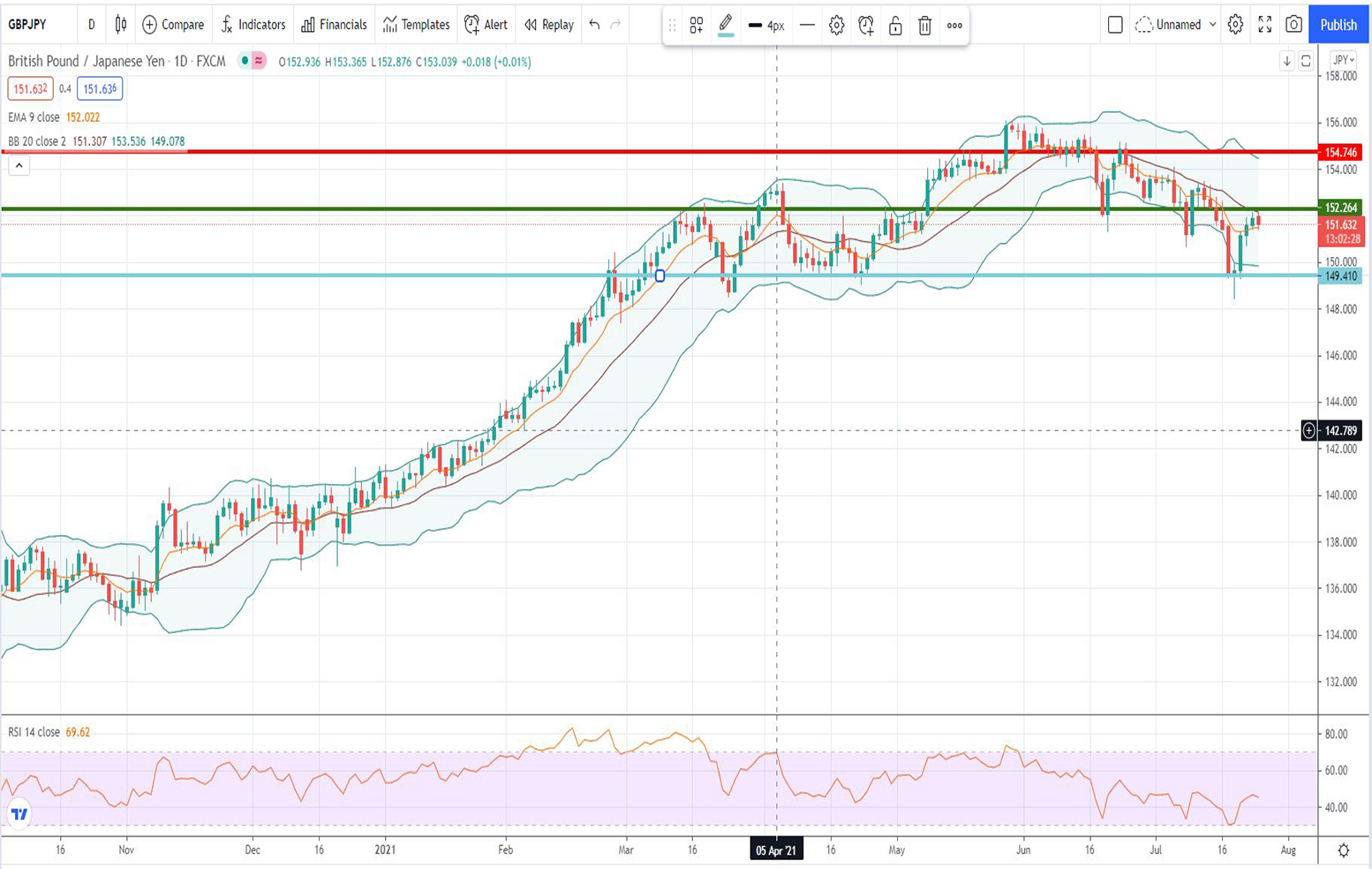Take a chart snapshot with camera icon
1372x869 pixels.
pos(1293,25)
